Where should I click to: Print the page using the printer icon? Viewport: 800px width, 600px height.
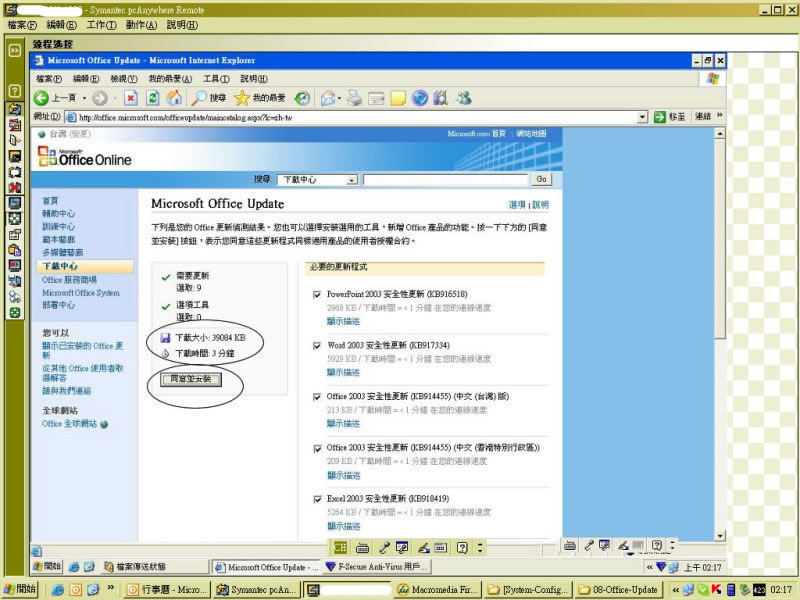[355, 98]
